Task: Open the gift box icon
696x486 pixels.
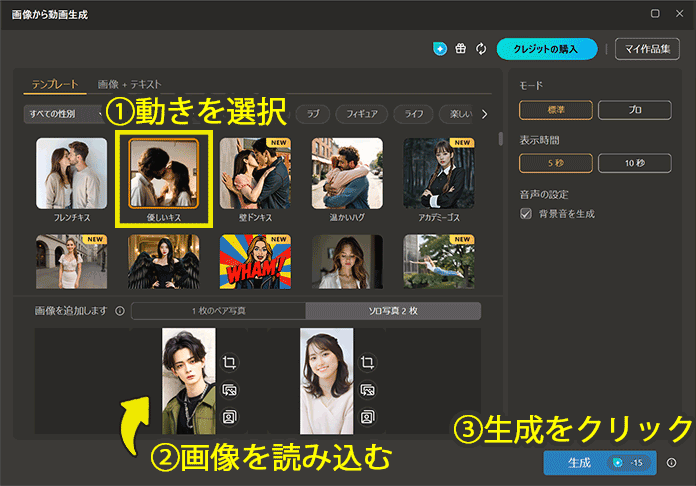Action: (x=461, y=48)
